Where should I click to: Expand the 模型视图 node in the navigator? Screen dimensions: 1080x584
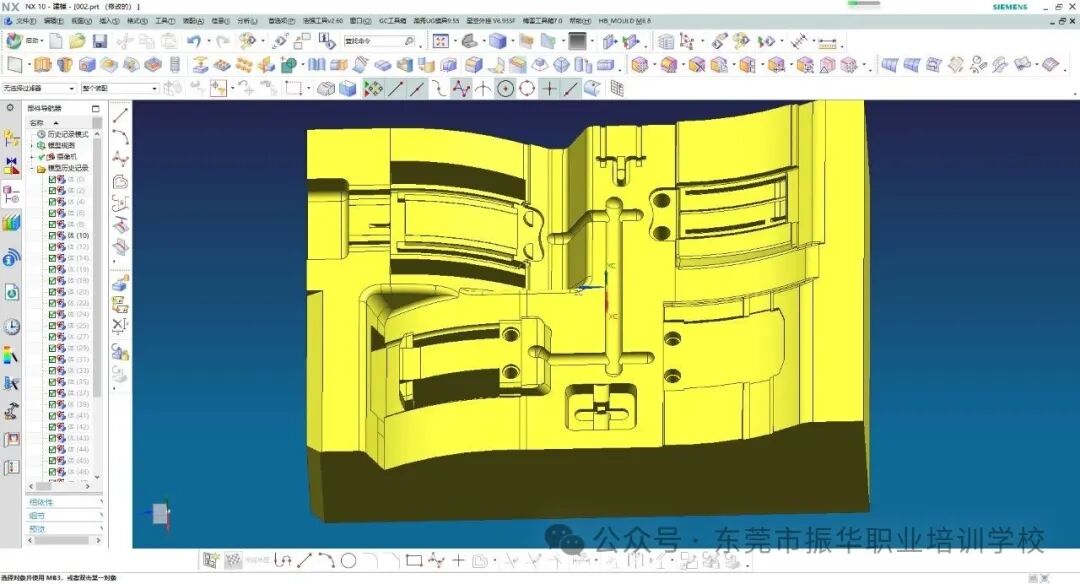(32, 145)
